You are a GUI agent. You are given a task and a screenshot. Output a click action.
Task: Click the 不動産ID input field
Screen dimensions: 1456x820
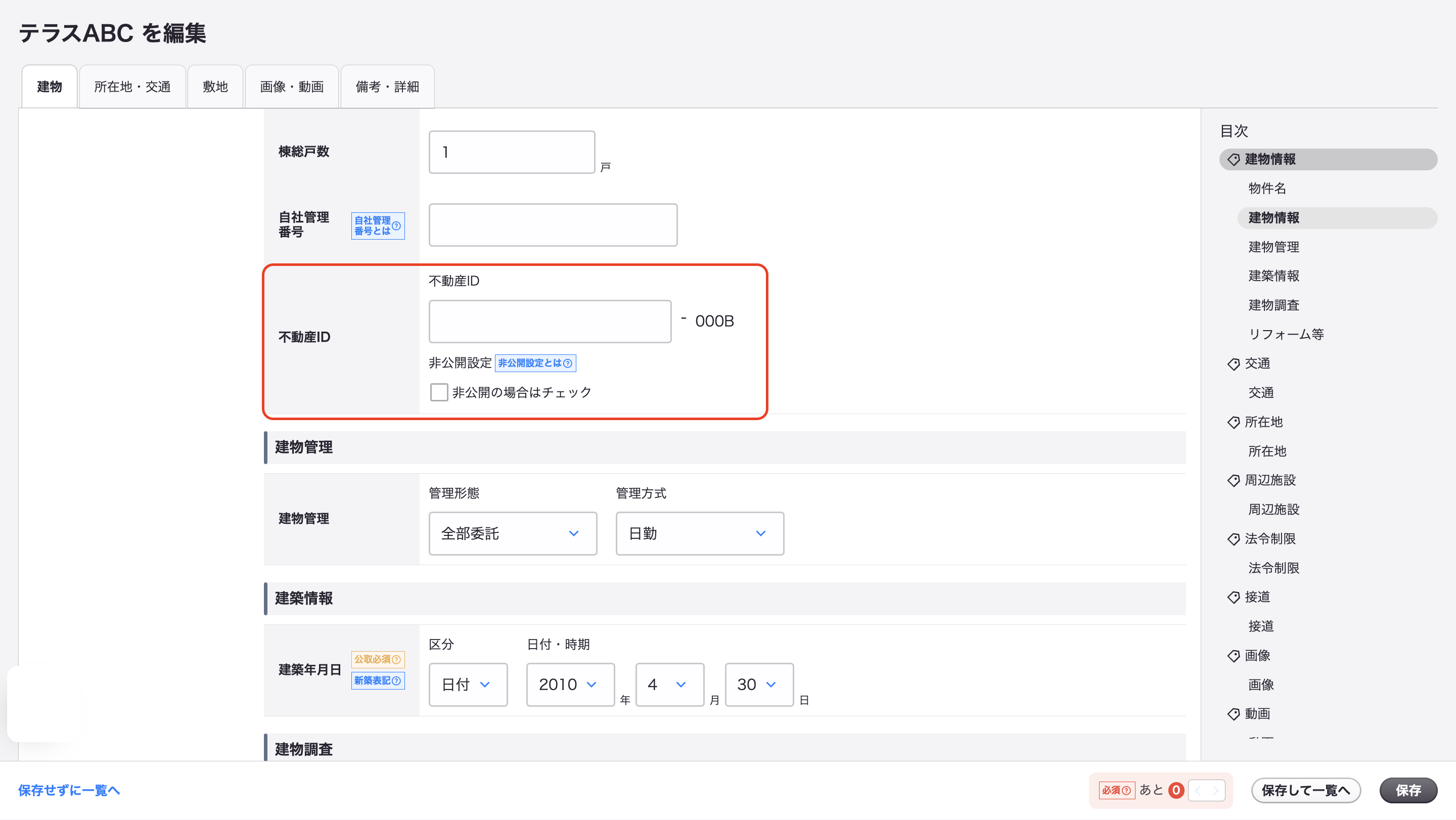click(x=550, y=321)
